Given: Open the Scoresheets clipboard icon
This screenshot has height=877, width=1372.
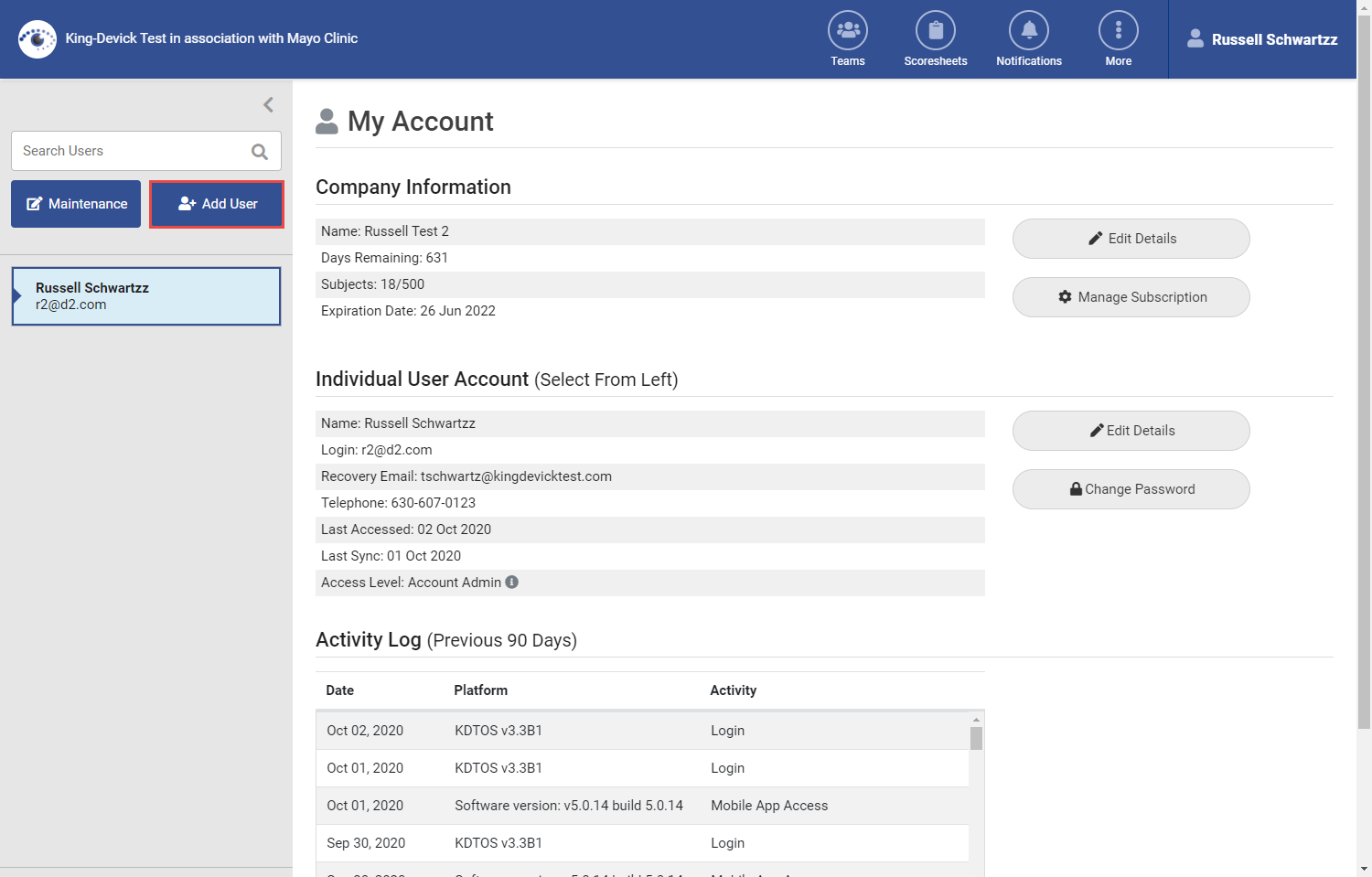Looking at the screenshot, I should (x=935, y=31).
